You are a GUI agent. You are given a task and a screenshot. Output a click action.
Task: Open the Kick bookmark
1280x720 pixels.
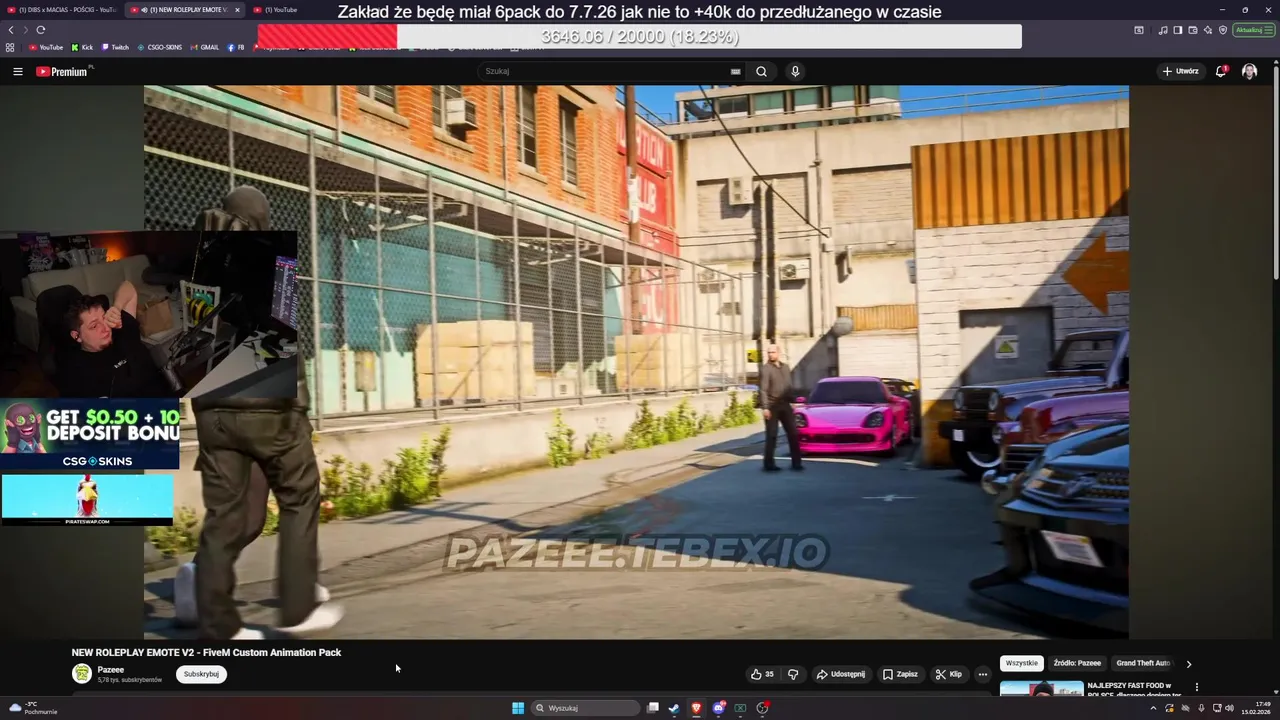(x=82, y=47)
